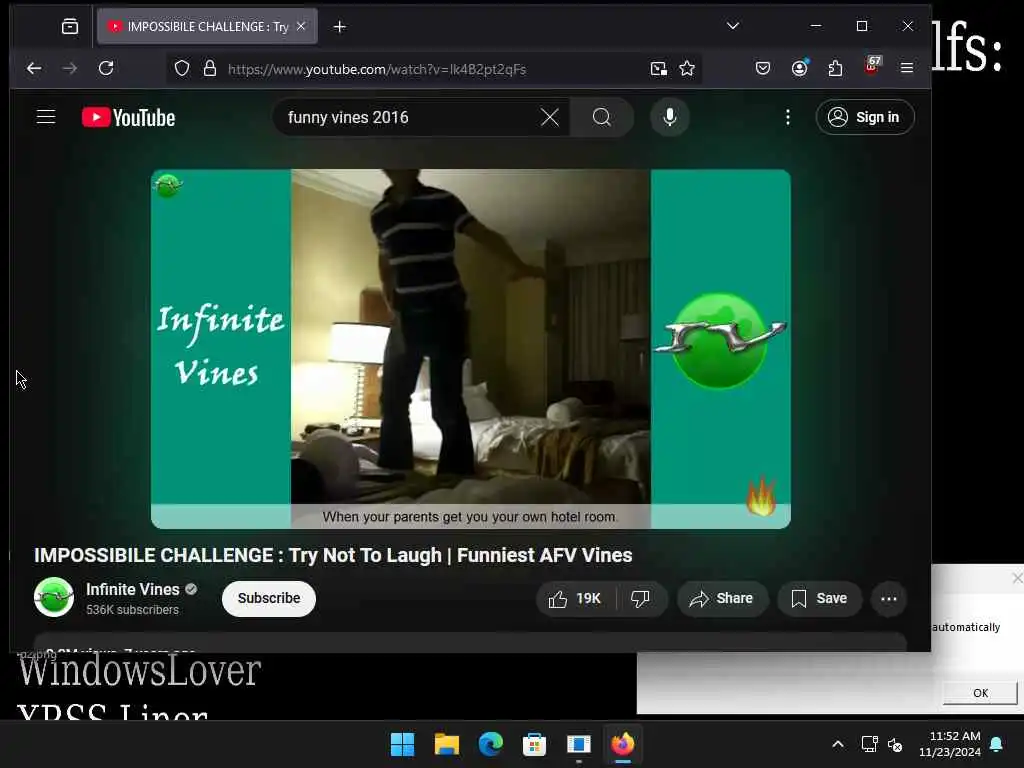This screenshot has height=768, width=1024.
Task: Open Firefox recent browsing tab view icon
Action: coord(70,26)
